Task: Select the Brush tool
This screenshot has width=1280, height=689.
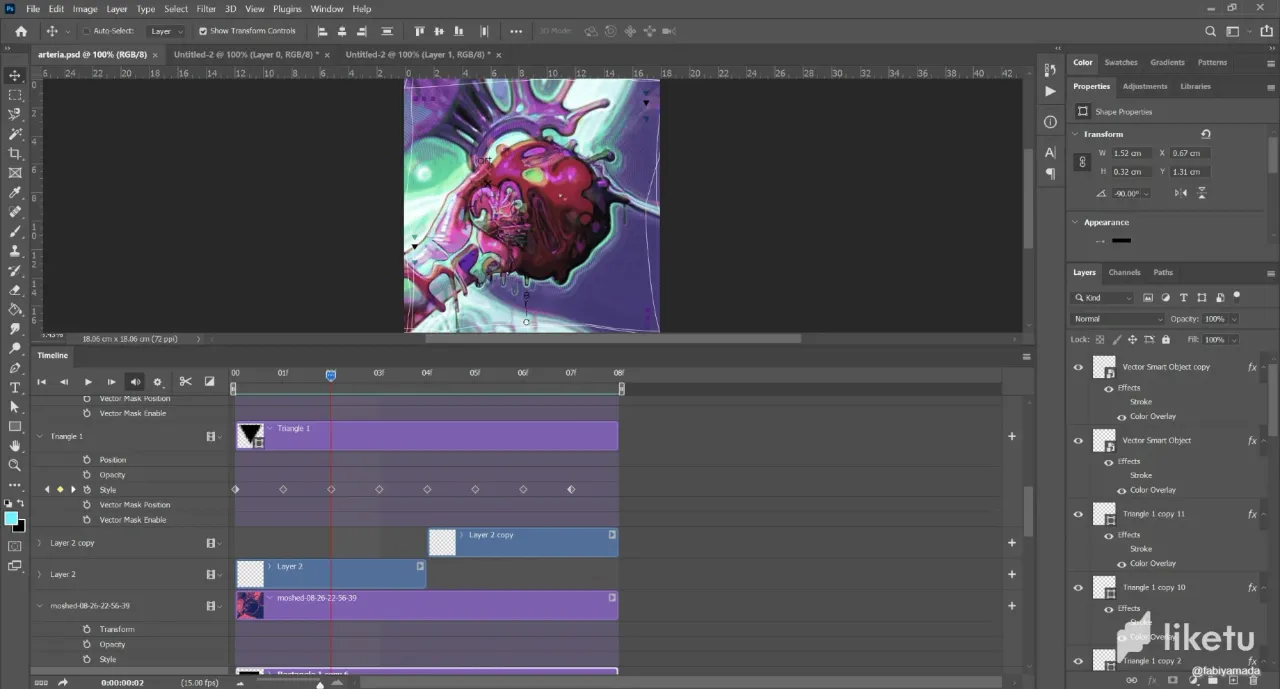Action: click(x=15, y=231)
